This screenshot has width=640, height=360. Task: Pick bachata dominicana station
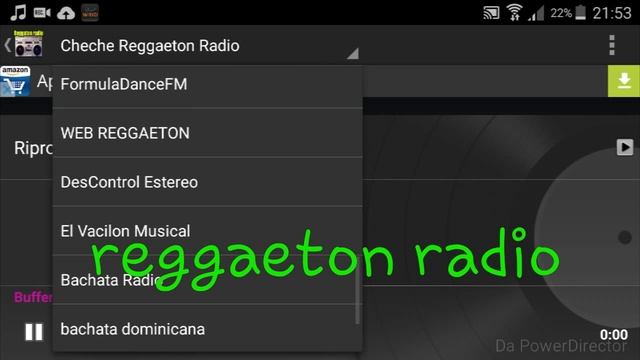point(208,328)
